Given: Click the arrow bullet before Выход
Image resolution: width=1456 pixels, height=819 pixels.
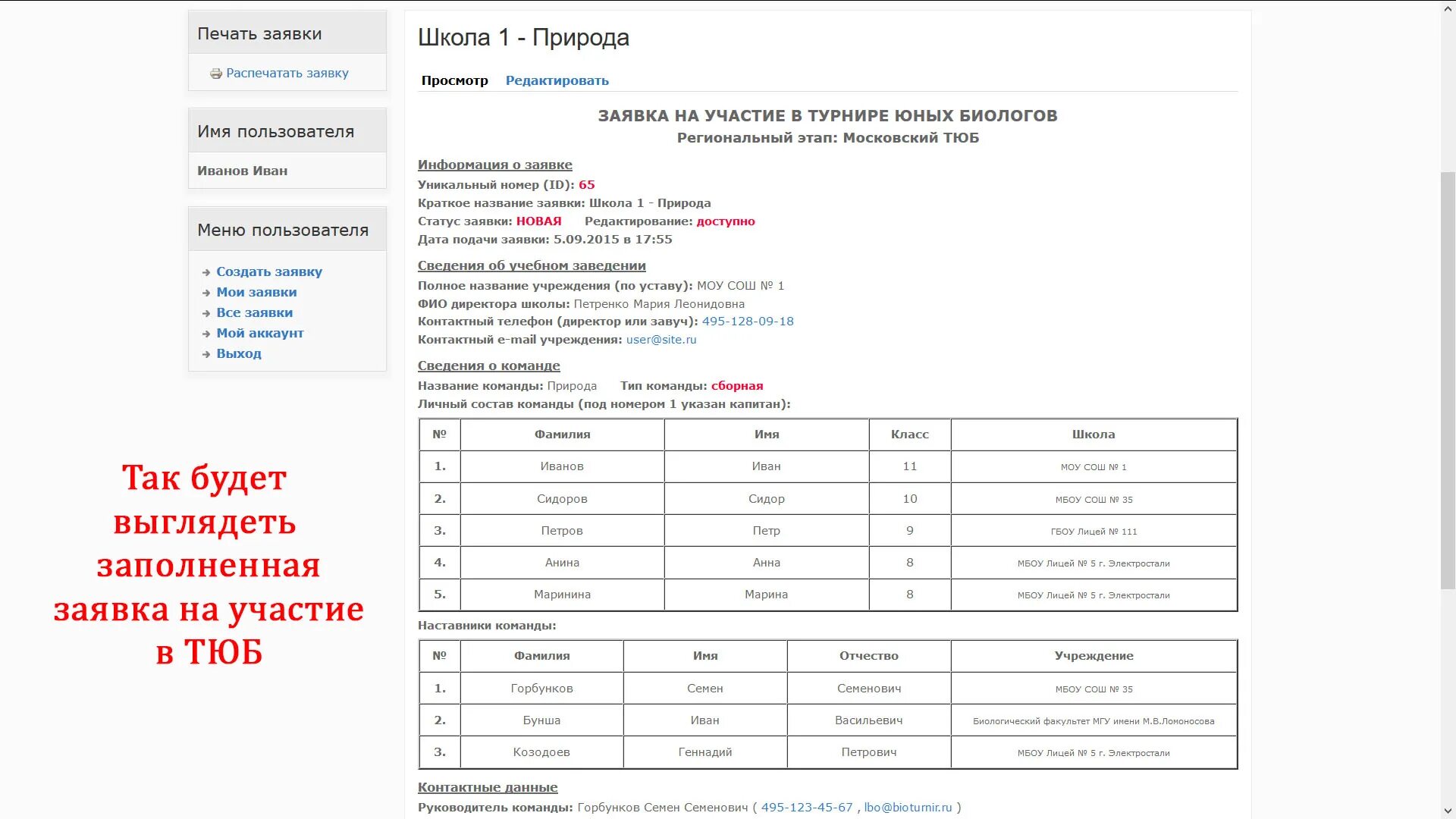Looking at the screenshot, I should click(x=206, y=354).
